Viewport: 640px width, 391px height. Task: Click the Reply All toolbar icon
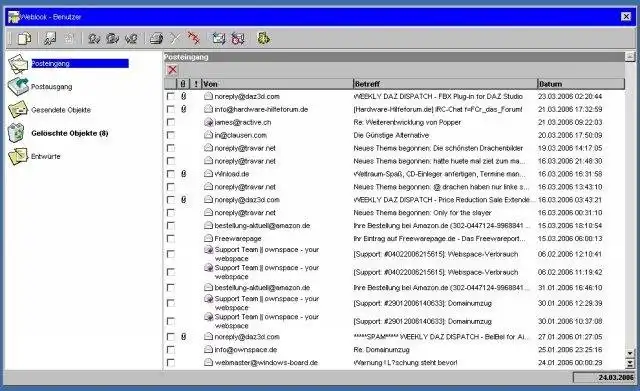click(112, 39)
